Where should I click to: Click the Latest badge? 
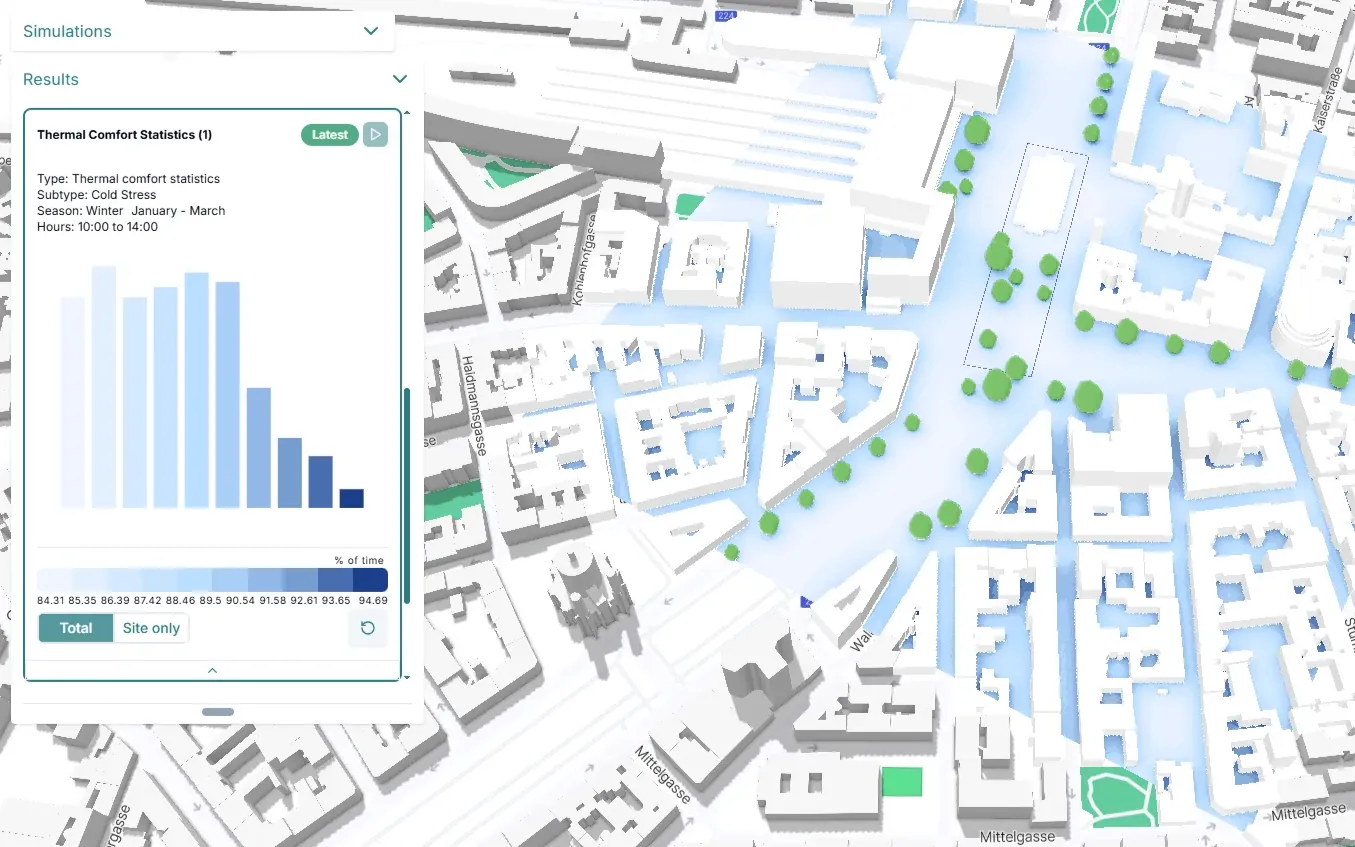click(330, 134)
